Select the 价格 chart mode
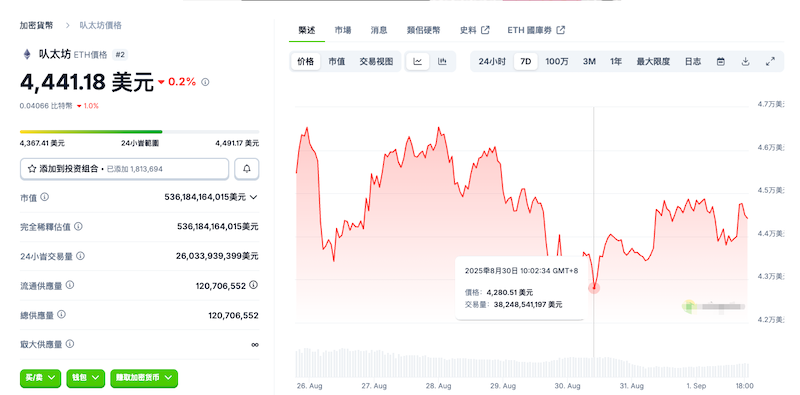Viewport: 800px width, 395px height. (306, 62)
